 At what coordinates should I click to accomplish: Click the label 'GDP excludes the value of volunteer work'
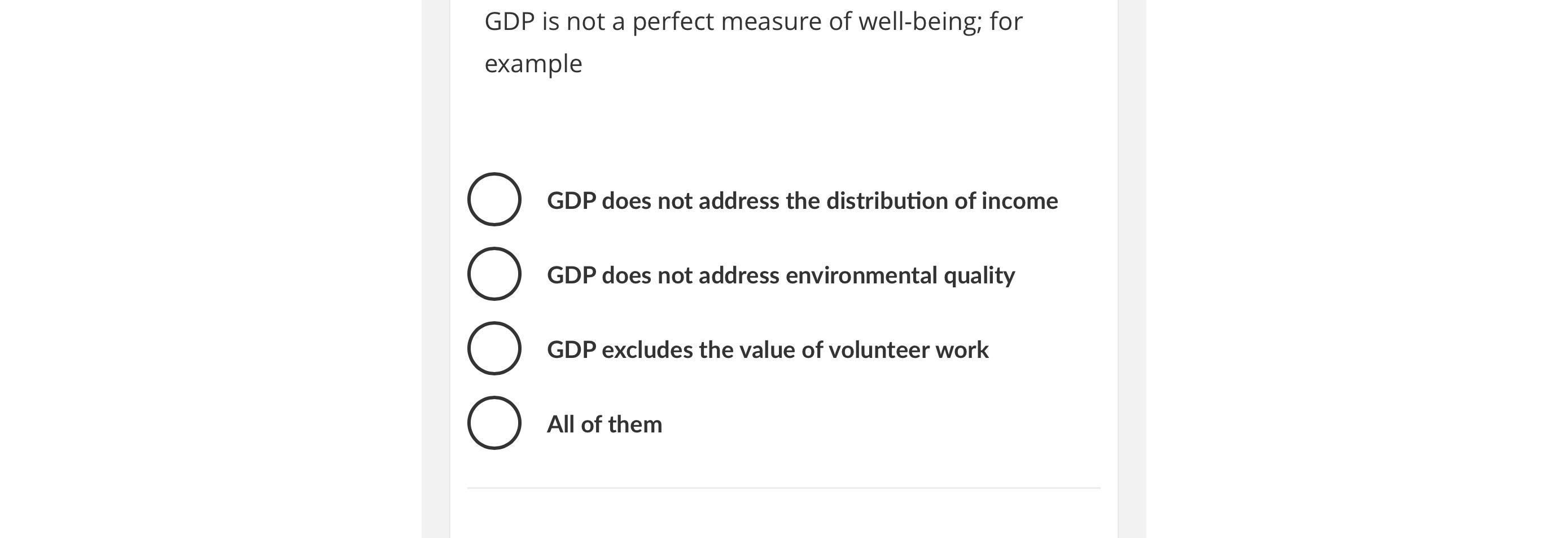coord(768,349)
